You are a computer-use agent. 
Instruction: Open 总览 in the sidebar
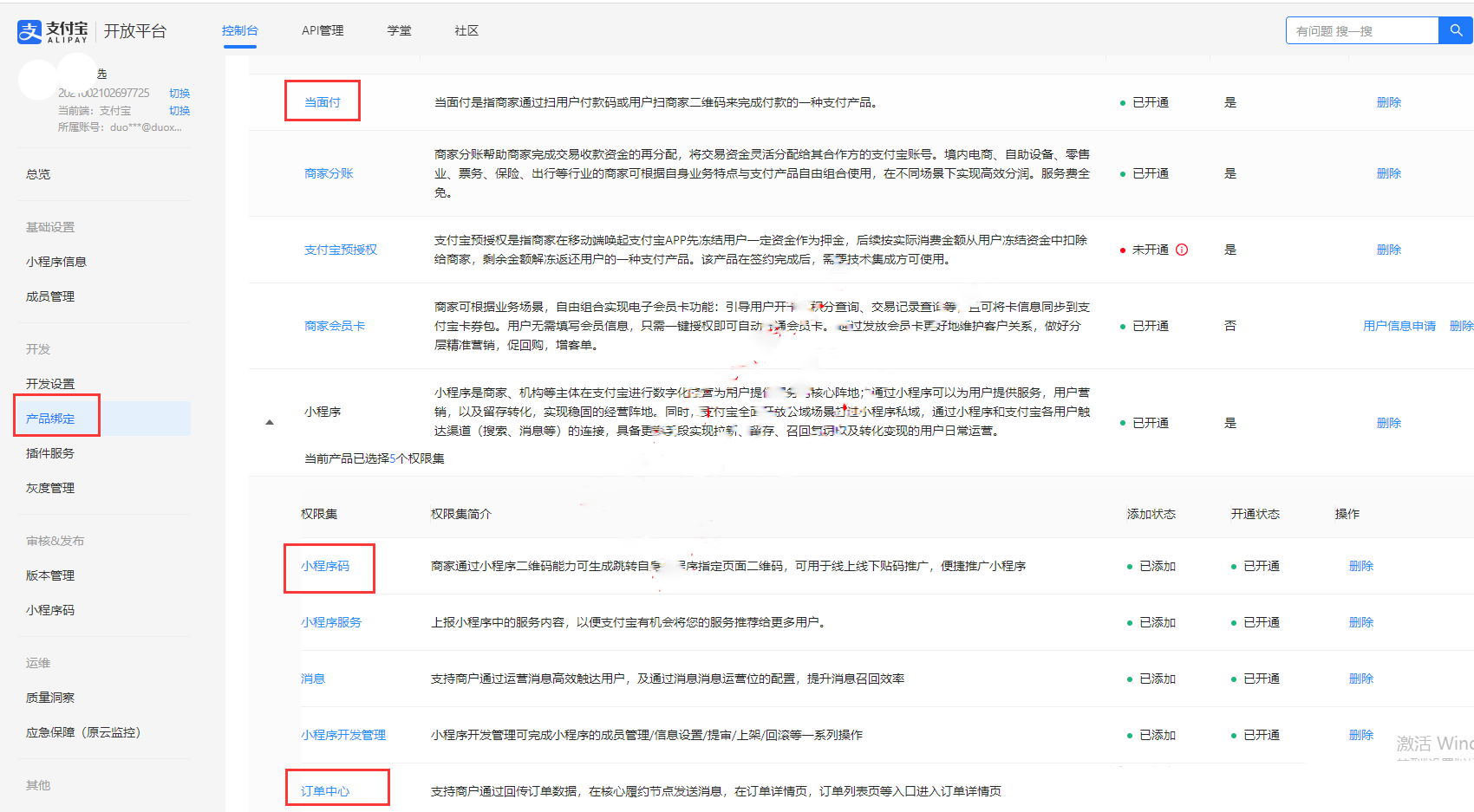38,174
